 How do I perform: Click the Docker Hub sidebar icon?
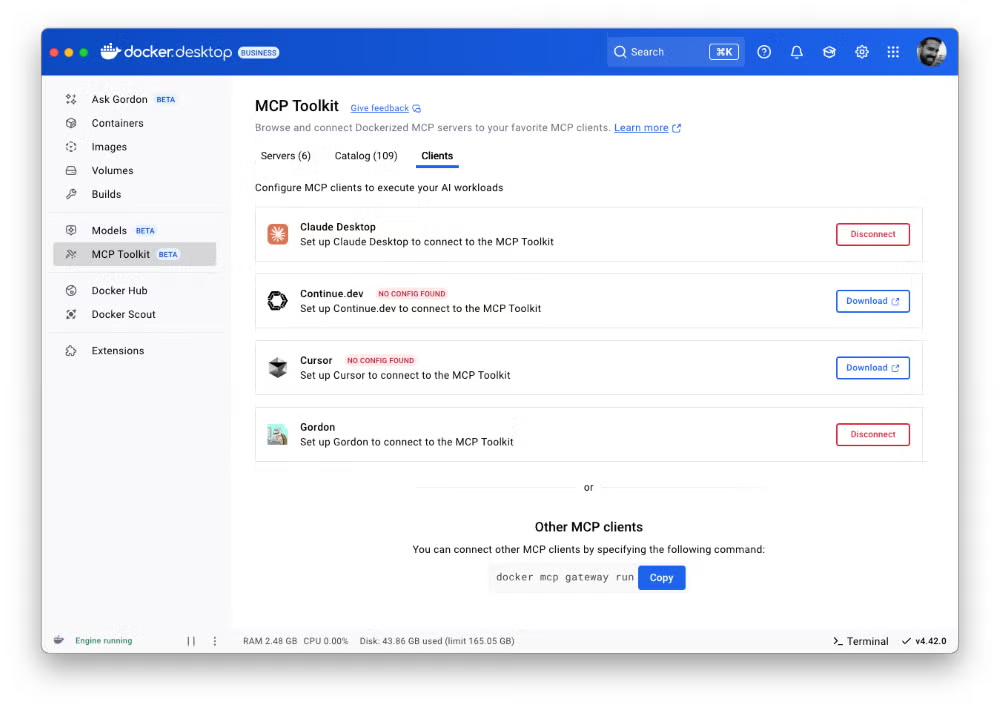point(71,290)
